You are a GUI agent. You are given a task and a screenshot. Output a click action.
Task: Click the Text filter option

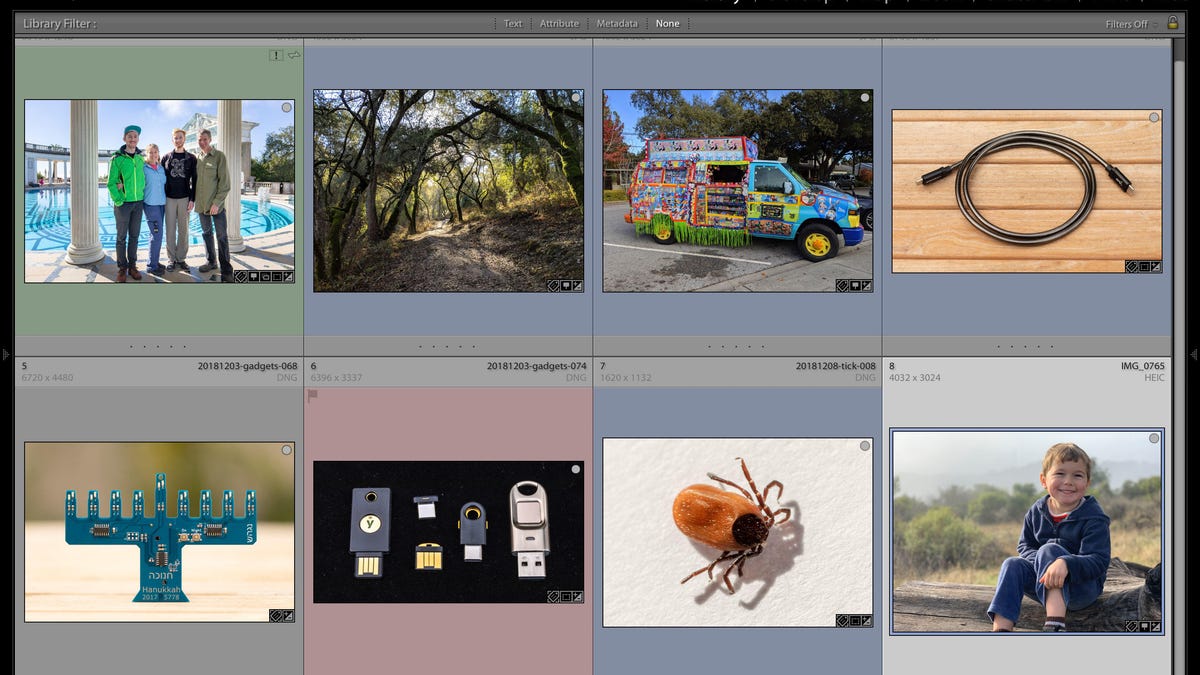[x=512, y=23]
